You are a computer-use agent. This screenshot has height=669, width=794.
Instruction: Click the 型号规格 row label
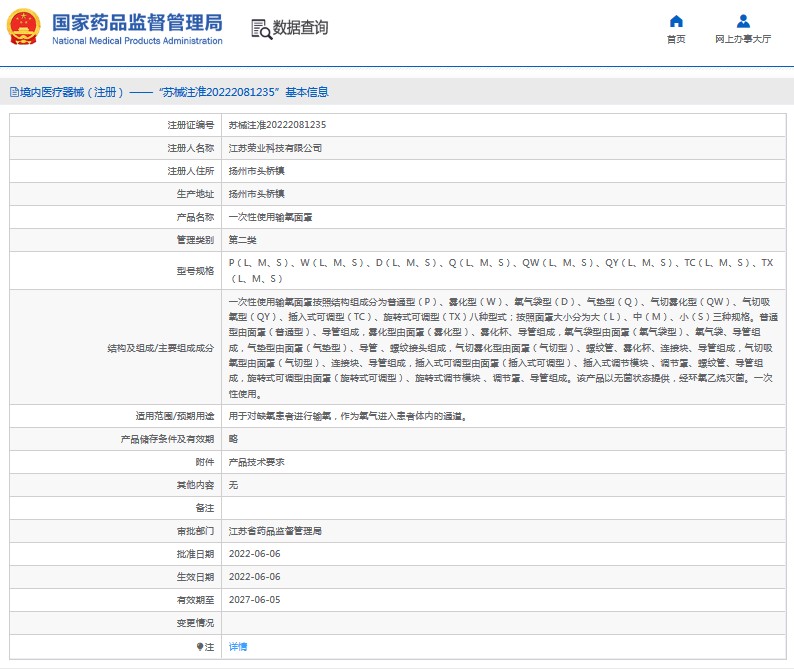pyautogui.click(x=195, y=271)
